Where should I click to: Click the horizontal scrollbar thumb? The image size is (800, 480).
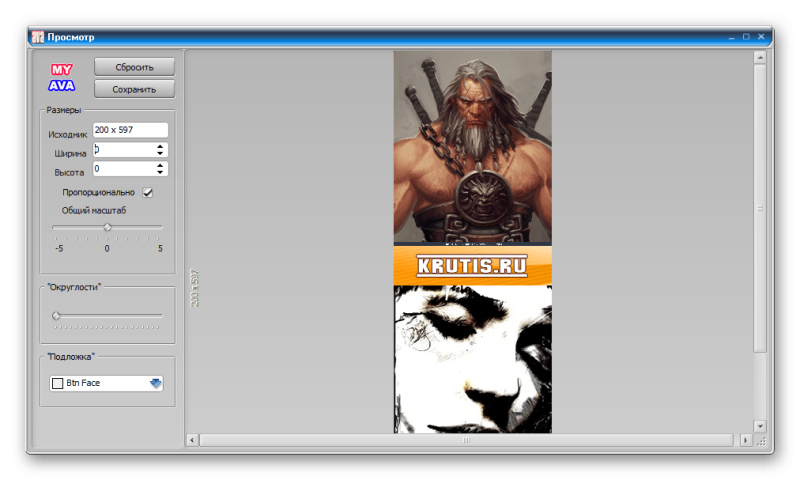click(466, 440)
